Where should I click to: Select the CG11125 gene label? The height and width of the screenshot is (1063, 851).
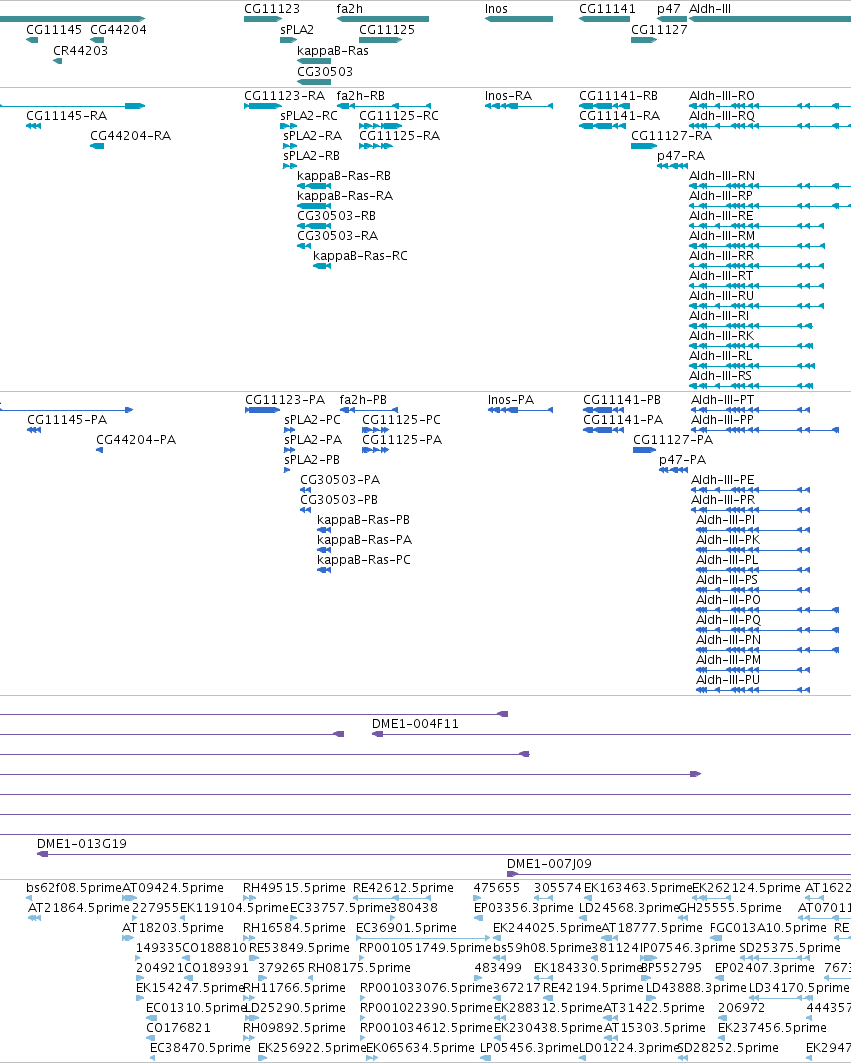pyautogui.click(x=387, y=30)
